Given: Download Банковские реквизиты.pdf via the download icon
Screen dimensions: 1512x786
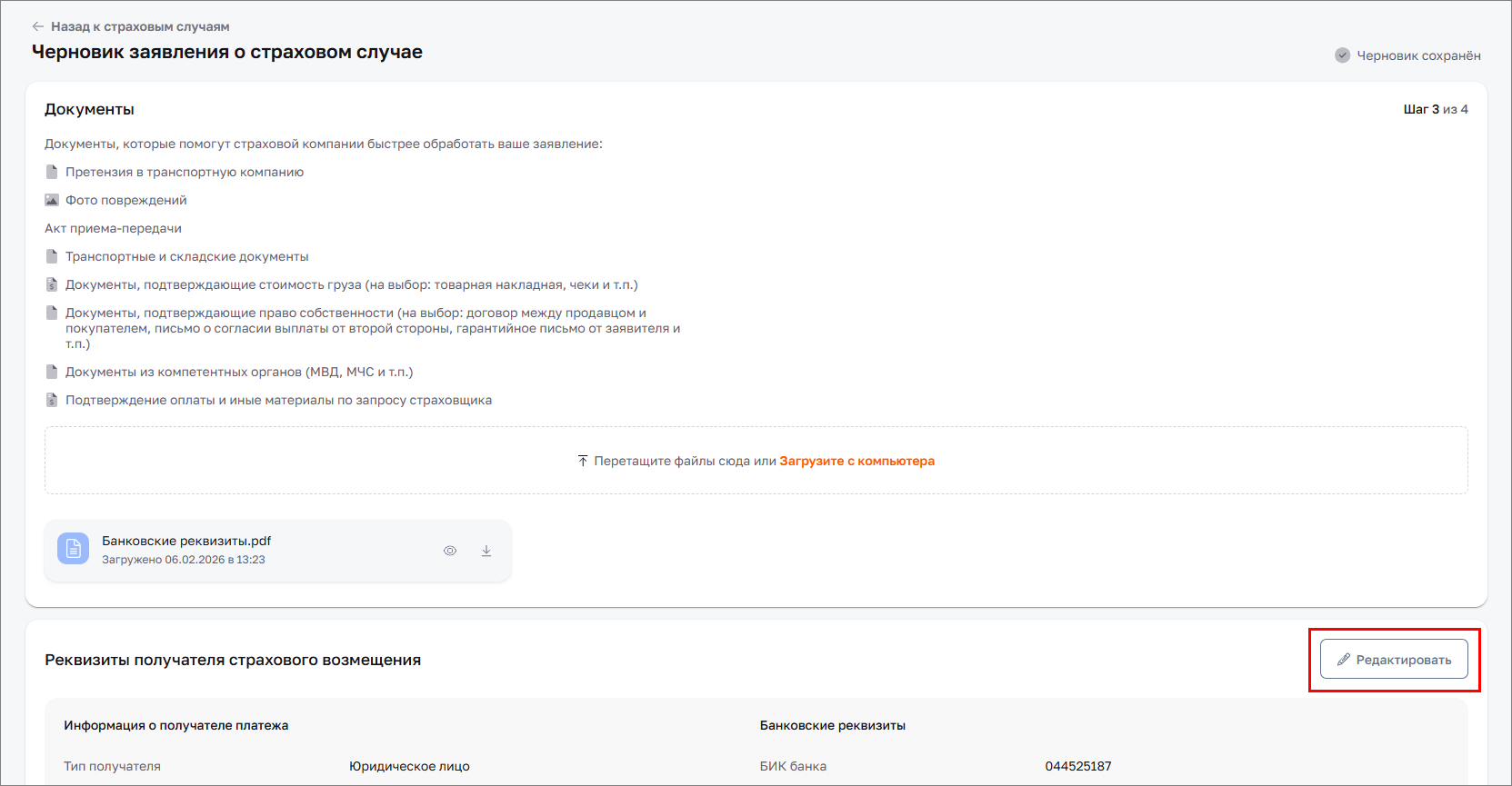Looking at the screenshot, I should [486, 551].
